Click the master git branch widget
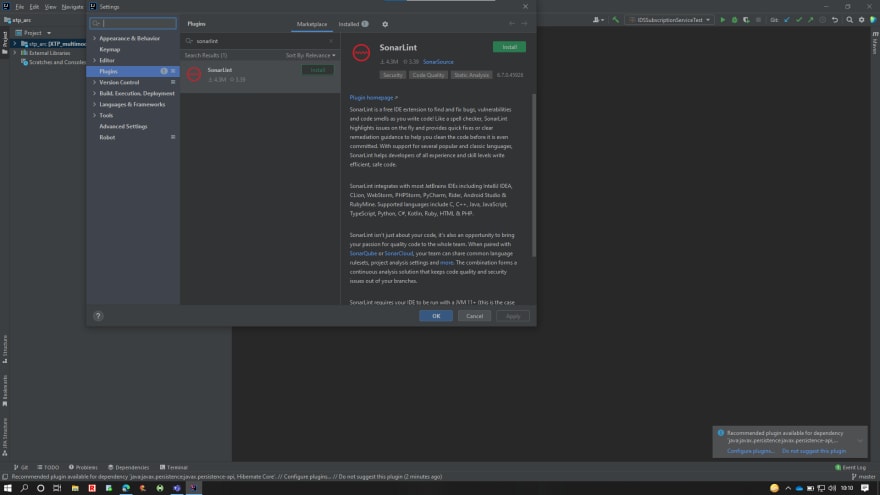This screenshot has height=495, width=880. pos(863,476)
